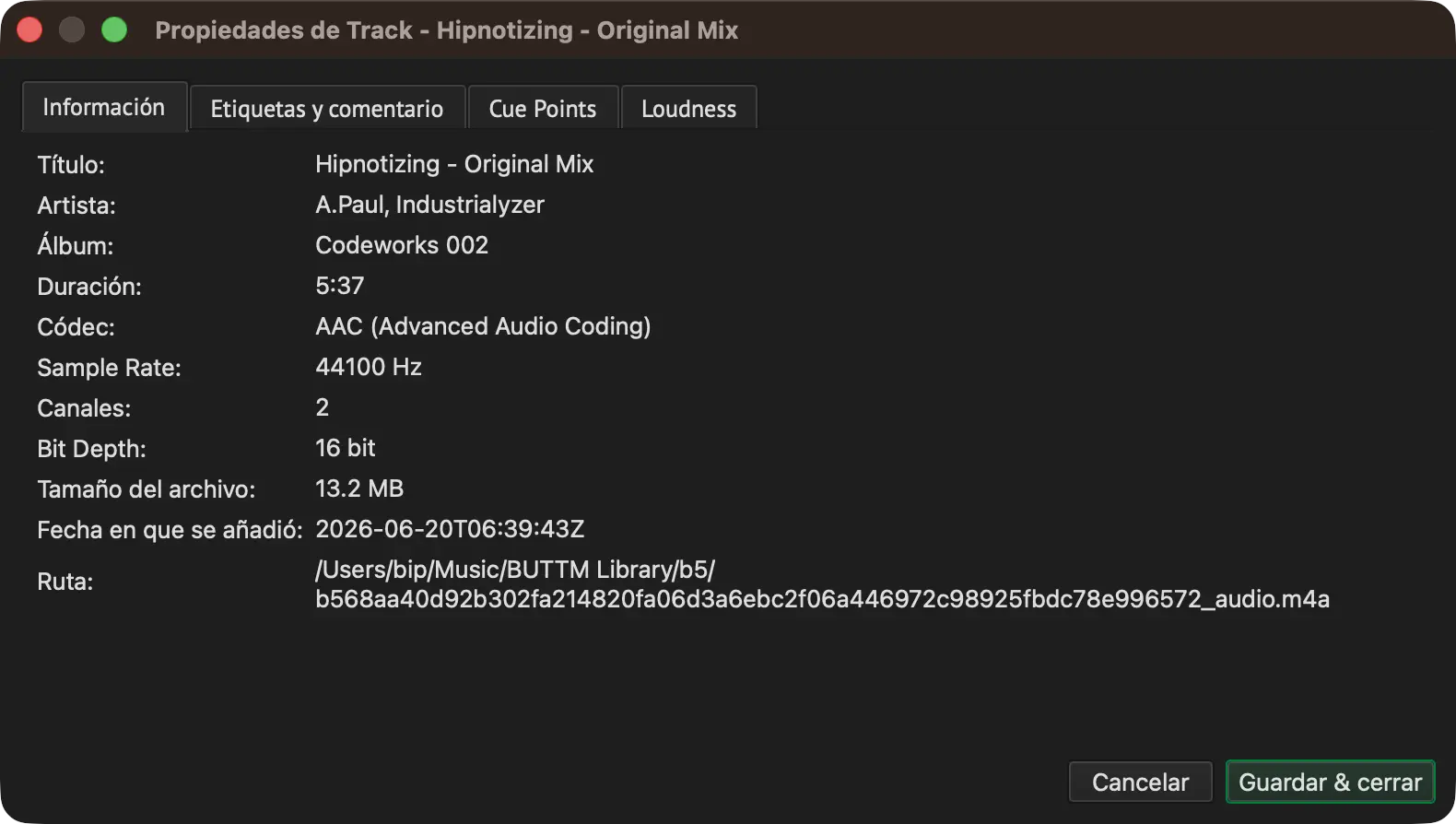This screenshot has width=1456, height=824.
Task: Click the Tamaño del archivo: label
Action: (147, 489)
